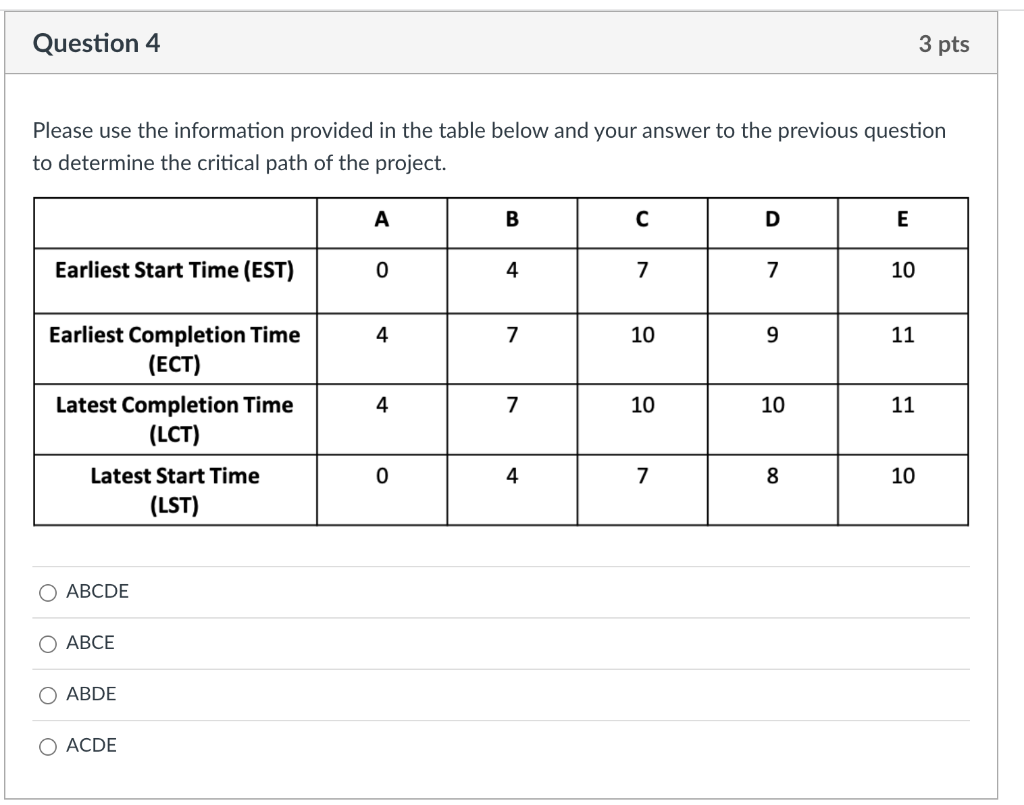Click column header A in table
This screenshot has width=1024, height=805.
click(x=382, y=222)
